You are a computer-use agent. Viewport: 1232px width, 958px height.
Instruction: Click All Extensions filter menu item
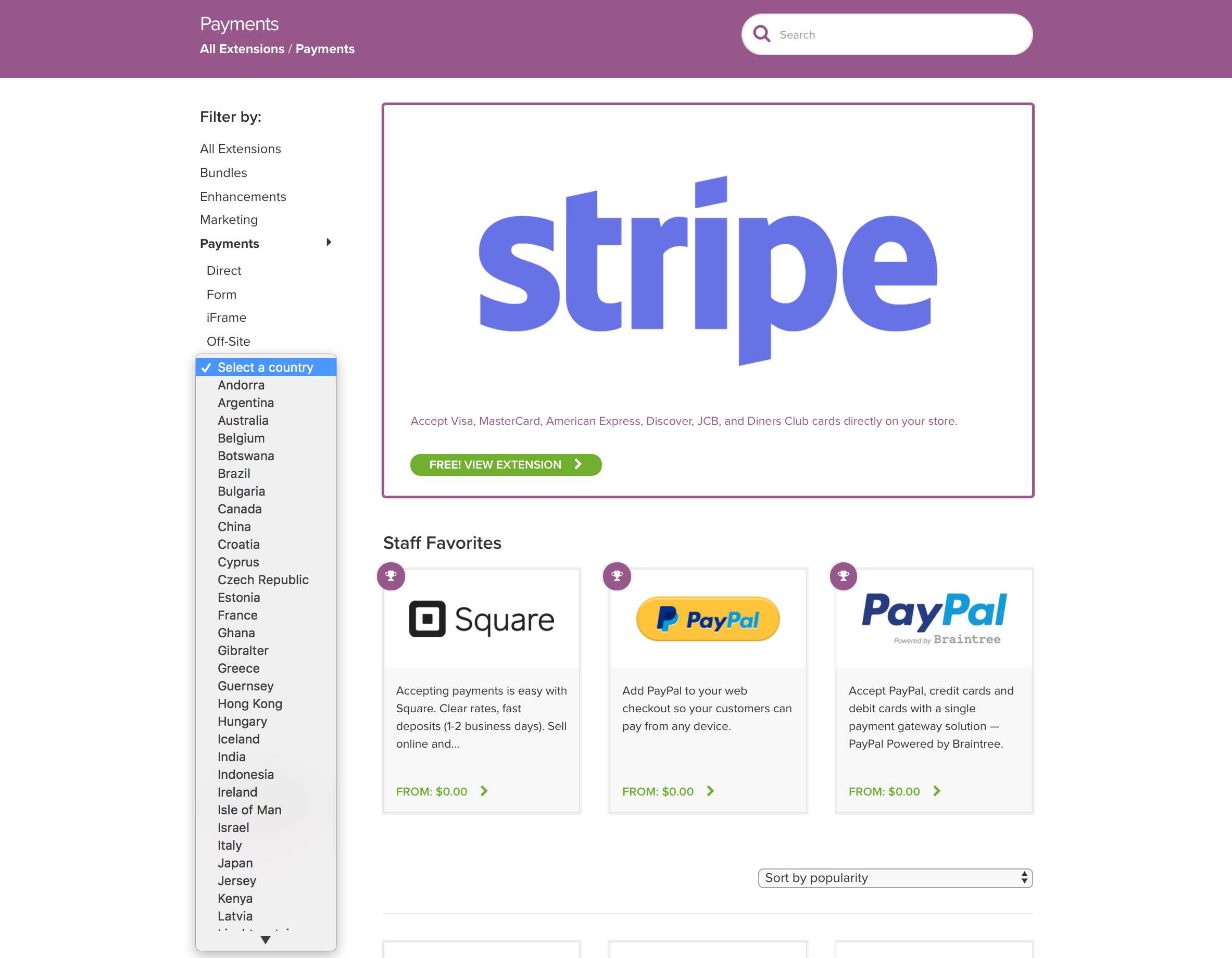click(x=241, y=148)
